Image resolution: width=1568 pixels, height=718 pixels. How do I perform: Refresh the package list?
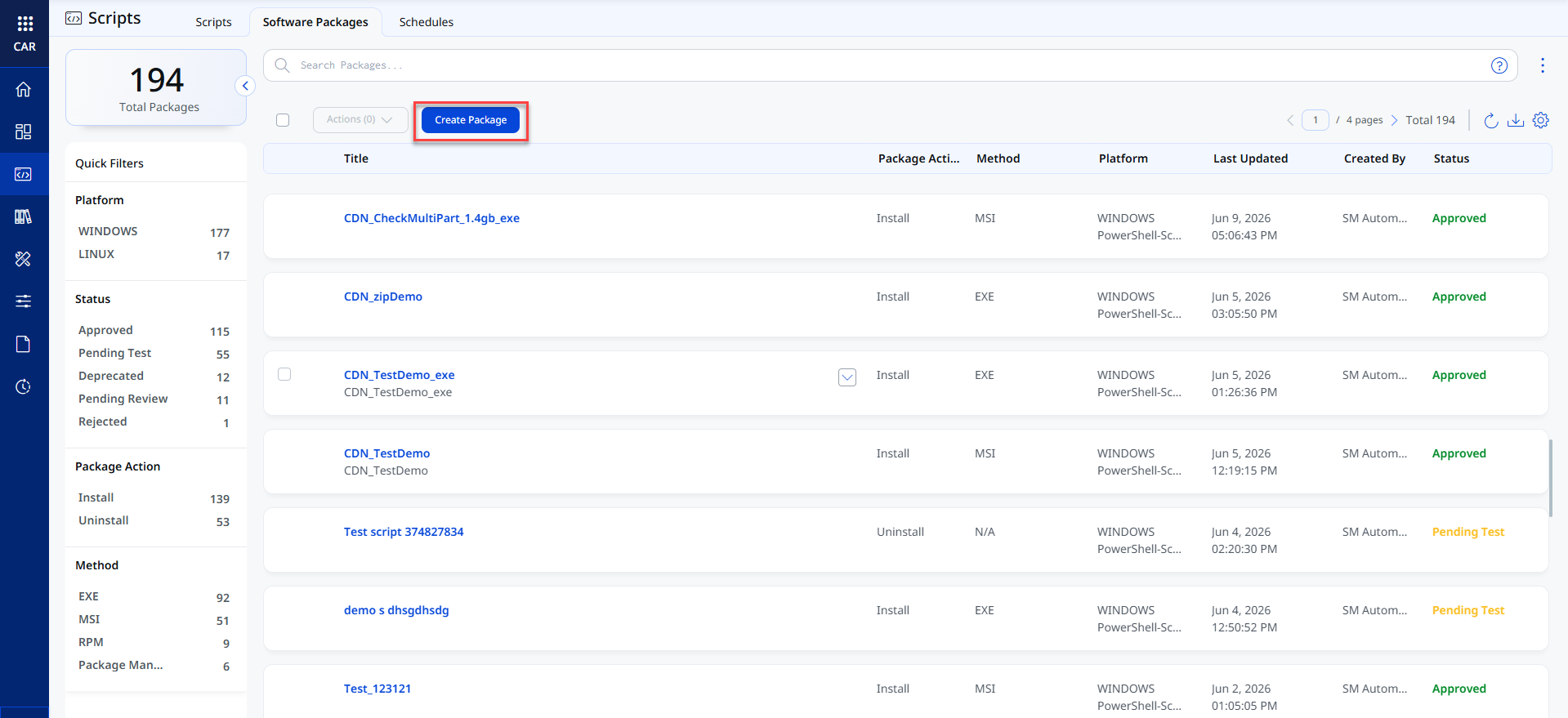1491,120
